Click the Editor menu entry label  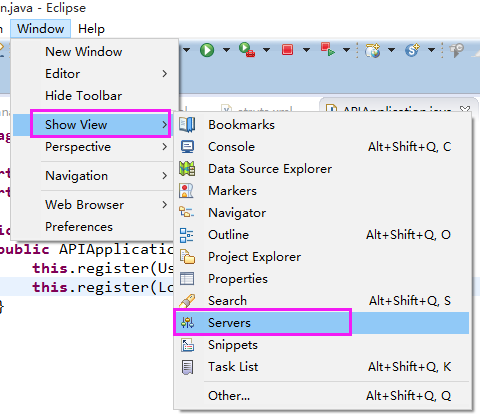[63, 74]
